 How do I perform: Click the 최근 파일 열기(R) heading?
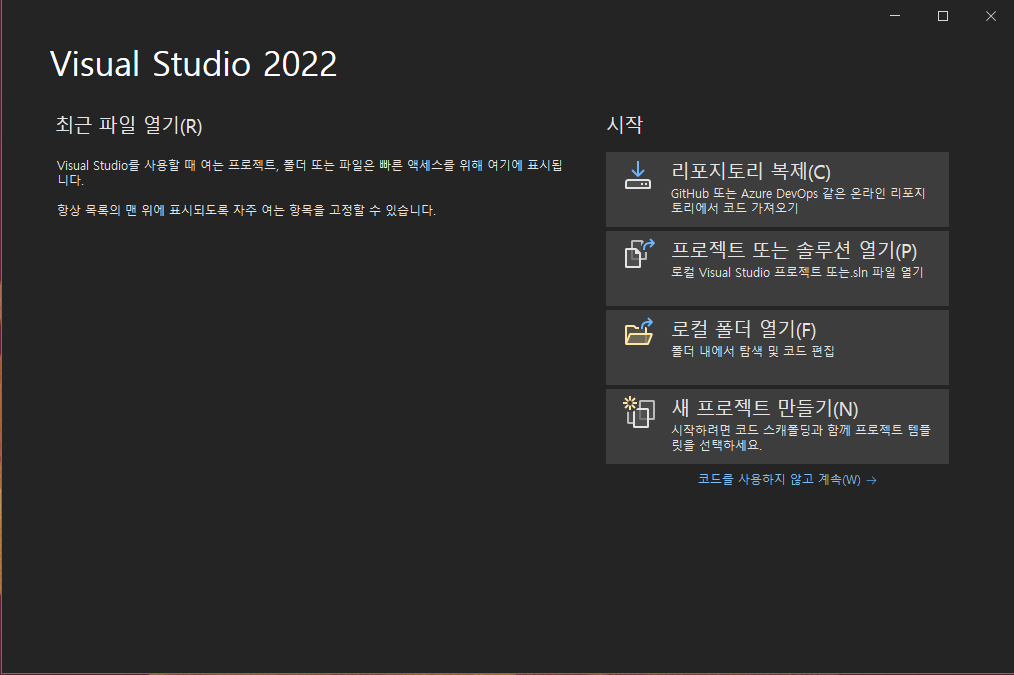(129, 125)
